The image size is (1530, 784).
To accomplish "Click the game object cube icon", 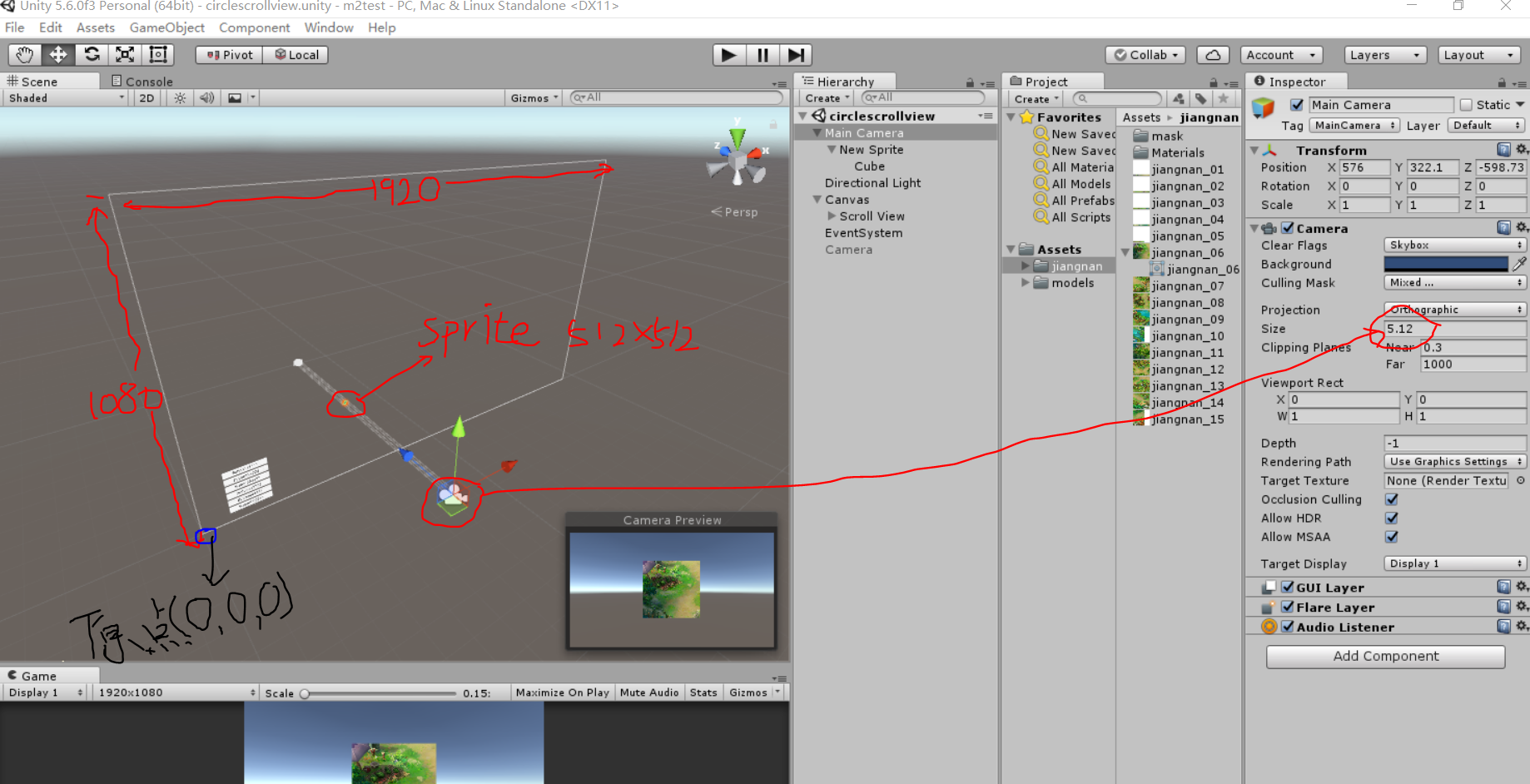I will pos(1264,107).
